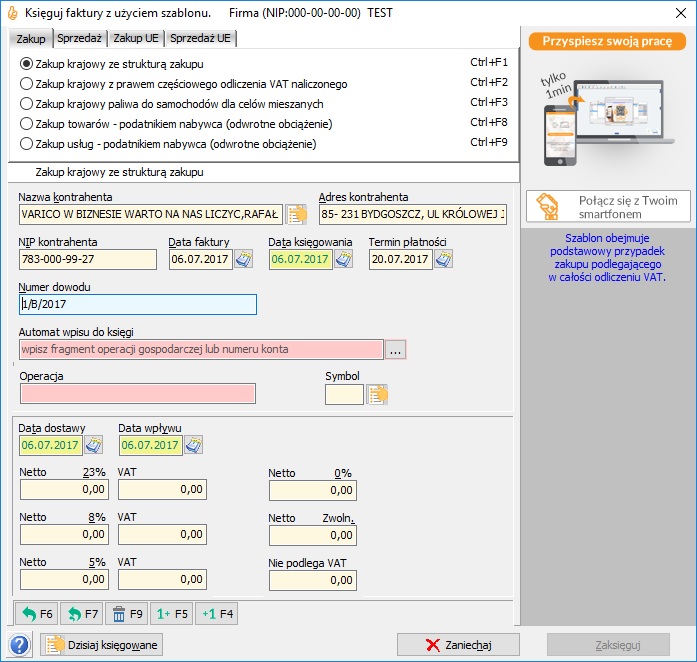697x662 pixels.
Task: Click the Zaniechaj cancel button
Action: pyautogui.click(x=458, y=645)
